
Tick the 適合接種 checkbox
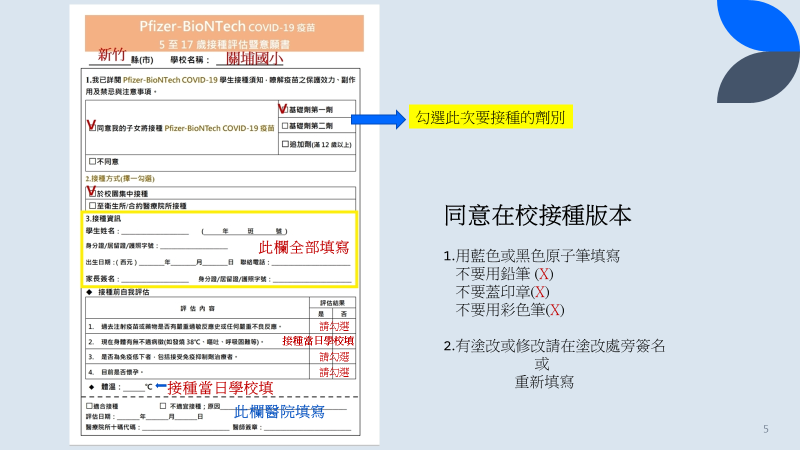[89, 406]
